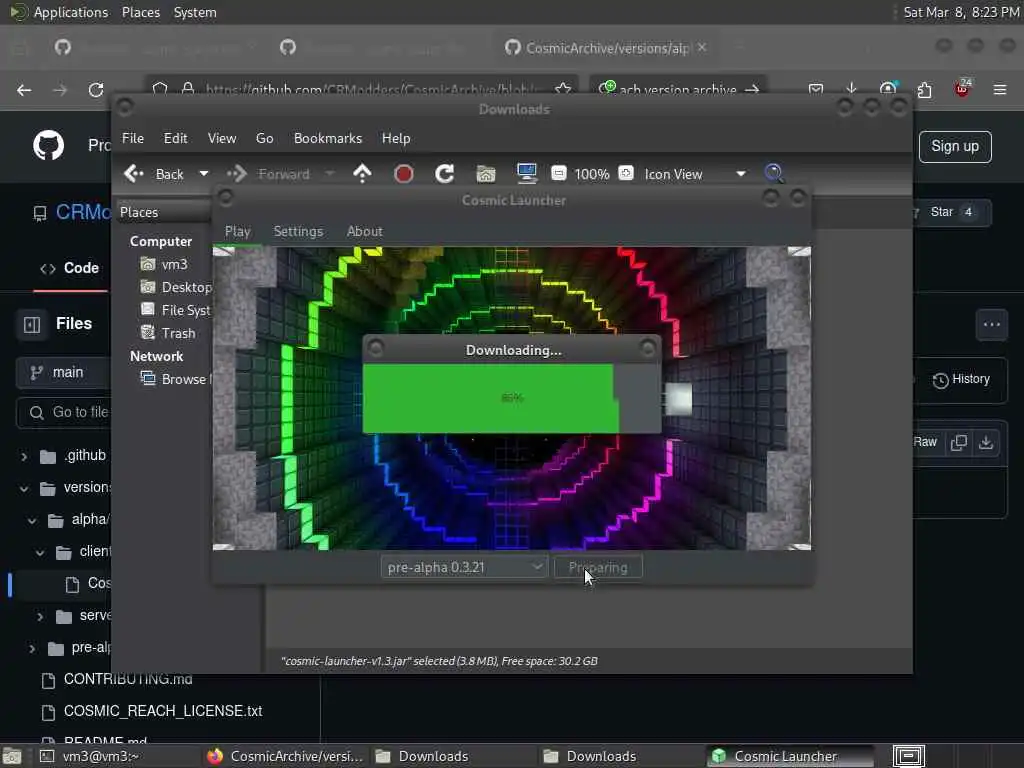Switch to About tab in Cosmic Launcher
Screen dimensions: 1024x768
click(364, 231)
